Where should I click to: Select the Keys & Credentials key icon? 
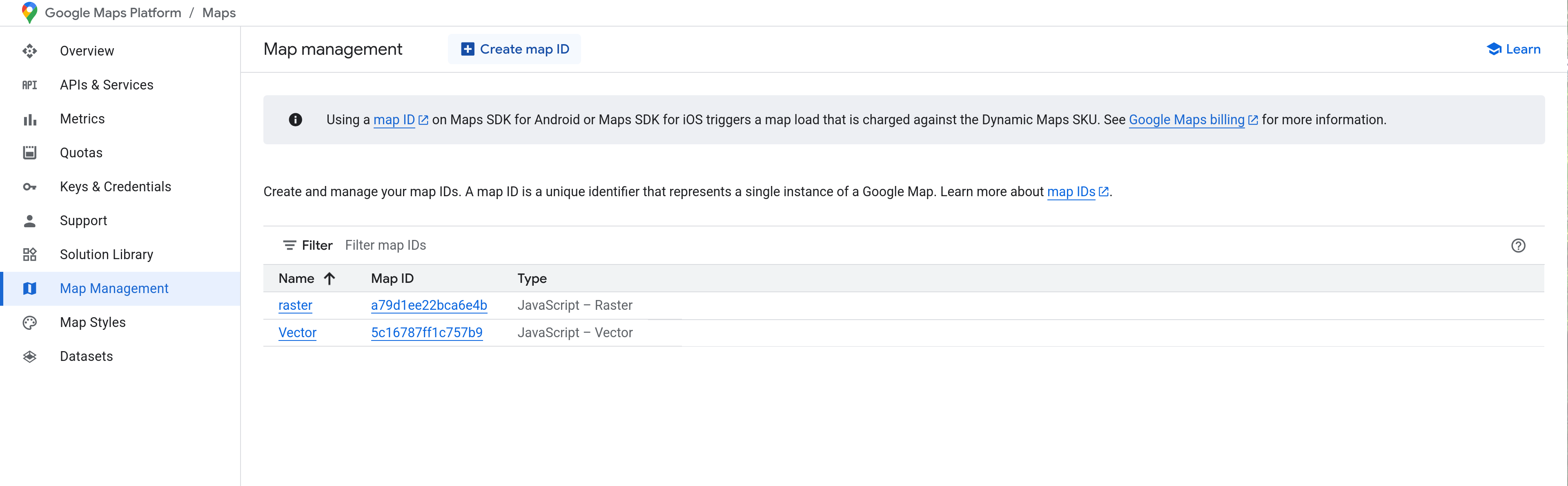click(29, 186)
